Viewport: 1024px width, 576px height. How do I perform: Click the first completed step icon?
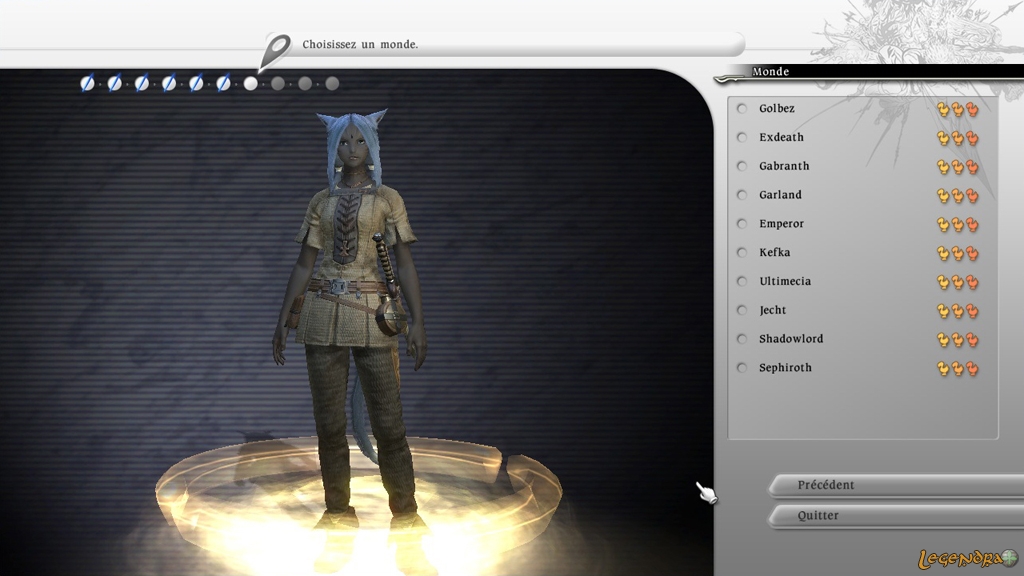point(88,83)
